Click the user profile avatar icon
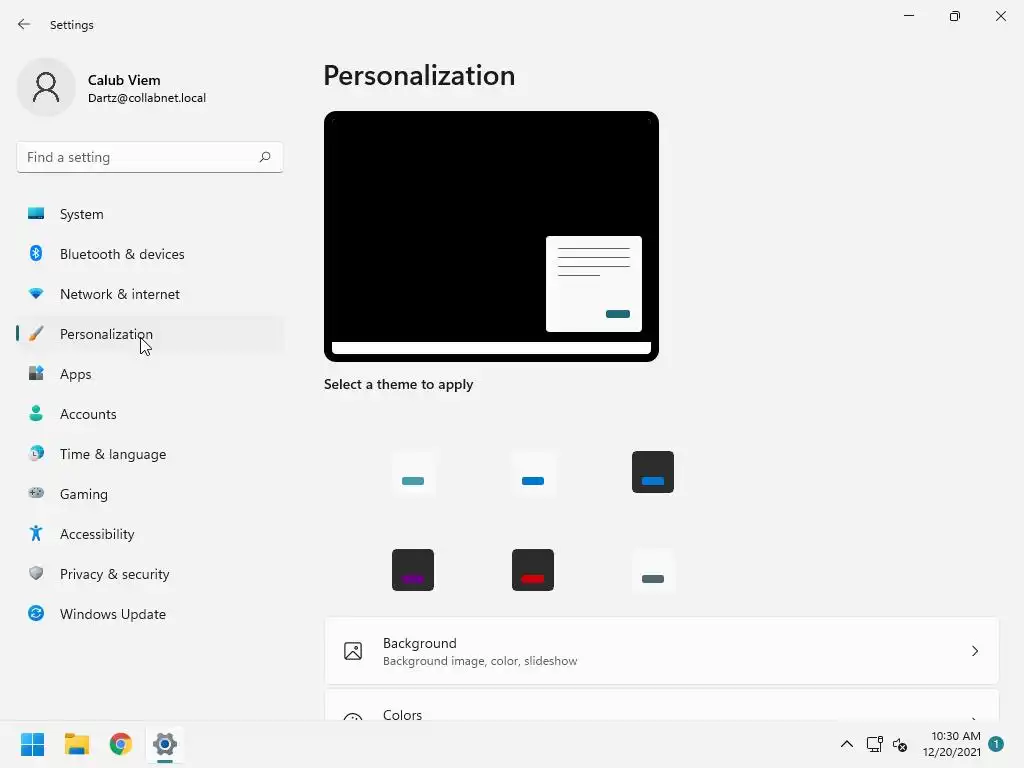Viewport: 1024px width, 768px height. (x=46, y=87)
